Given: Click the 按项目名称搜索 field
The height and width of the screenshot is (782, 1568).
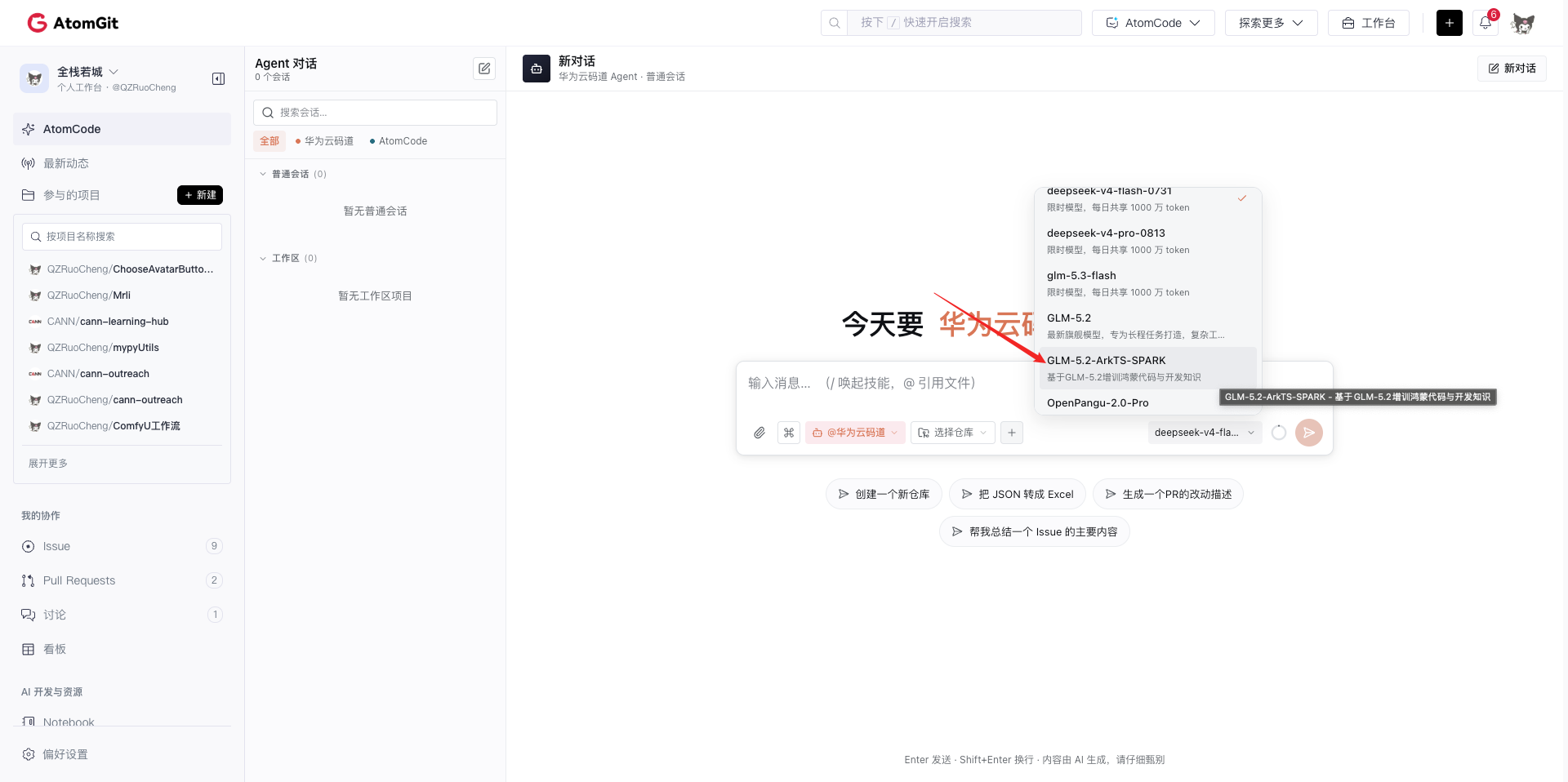Looking at the screenshot, I should 122,237.
